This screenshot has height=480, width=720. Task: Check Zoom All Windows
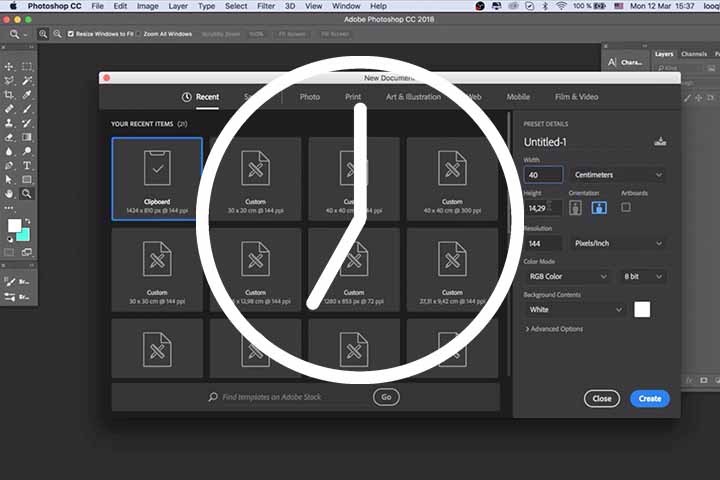click(x=139, y=34)
